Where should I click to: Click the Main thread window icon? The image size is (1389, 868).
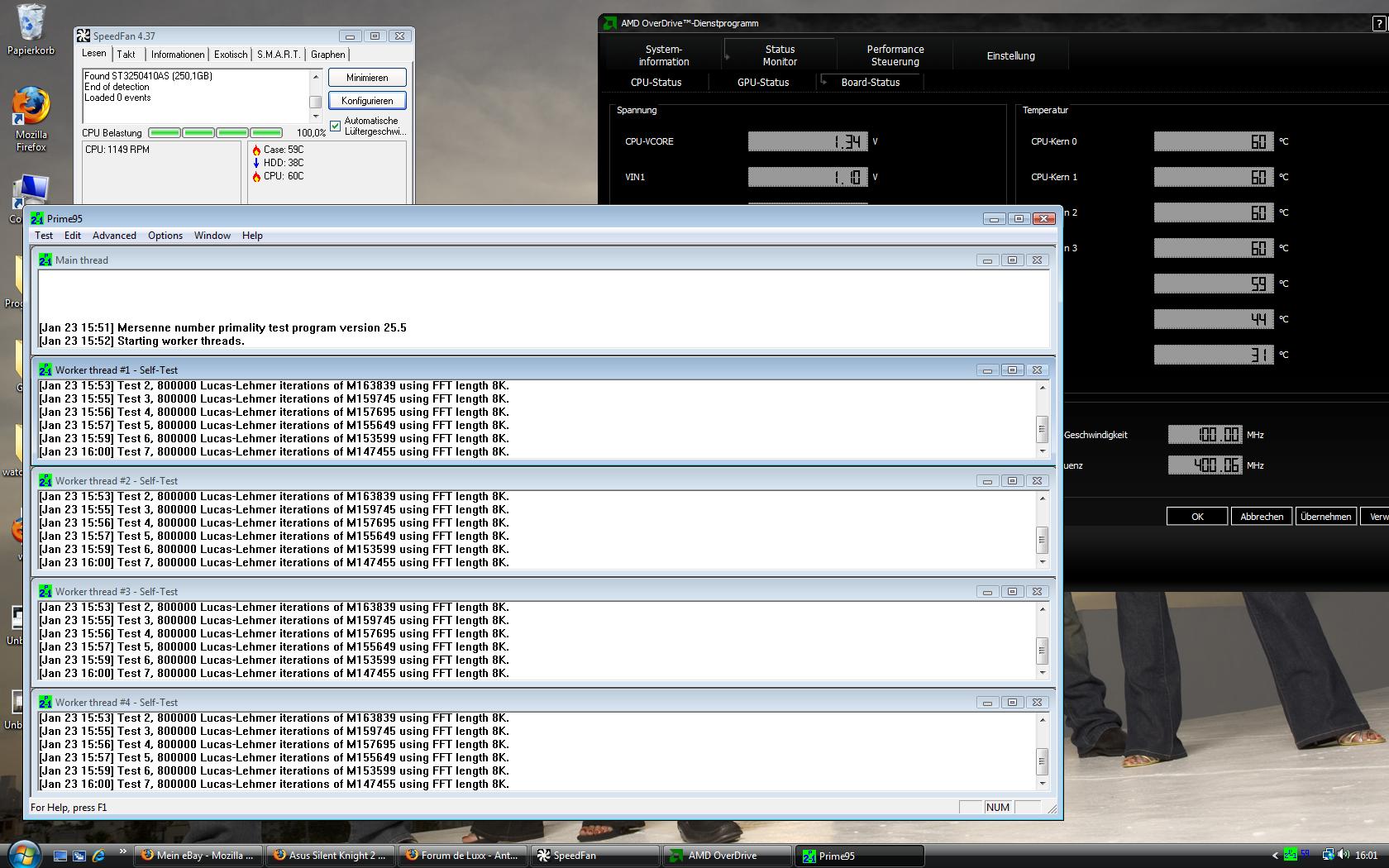pos(45,260)
